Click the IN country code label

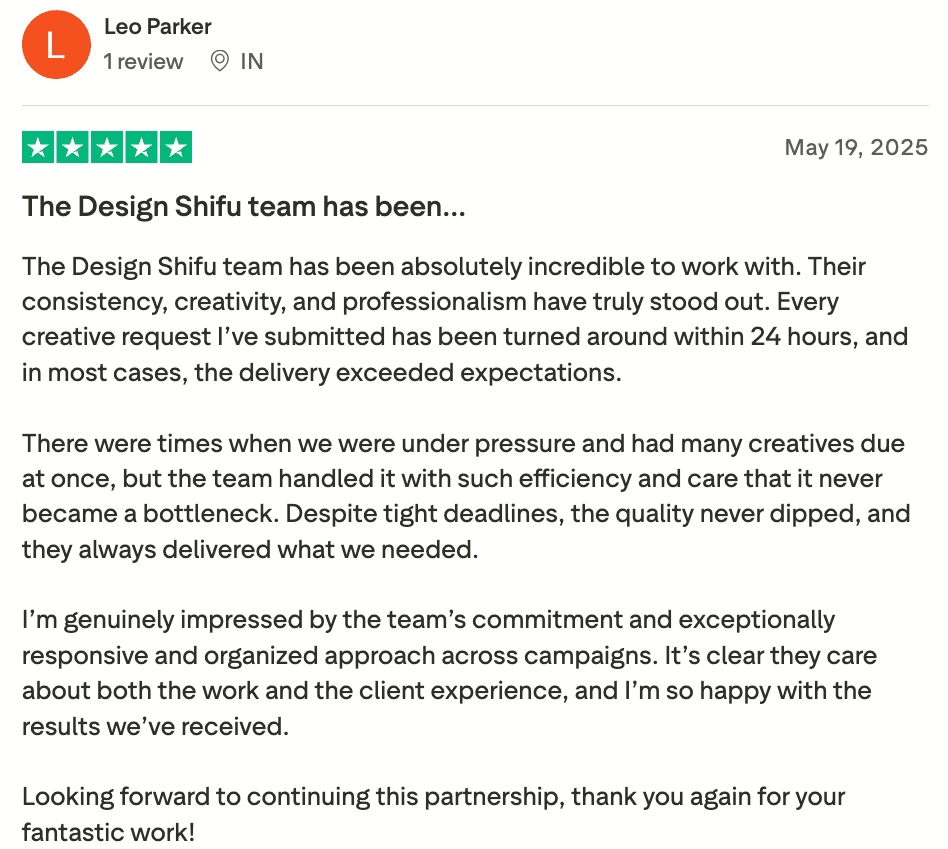252,61
